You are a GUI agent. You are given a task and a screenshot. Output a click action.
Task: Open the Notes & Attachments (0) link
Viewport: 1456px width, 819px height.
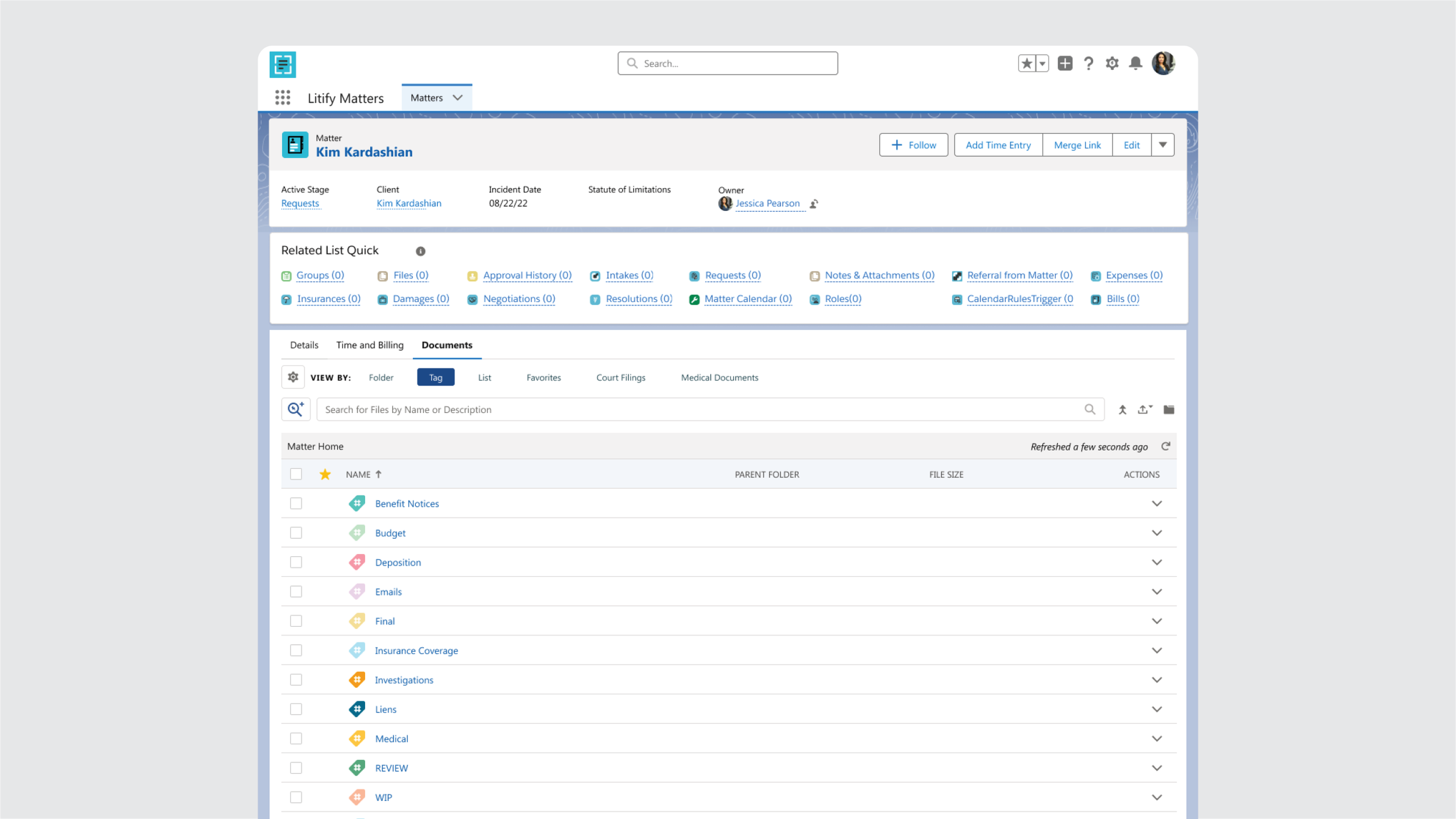click(x=879, y=276)
